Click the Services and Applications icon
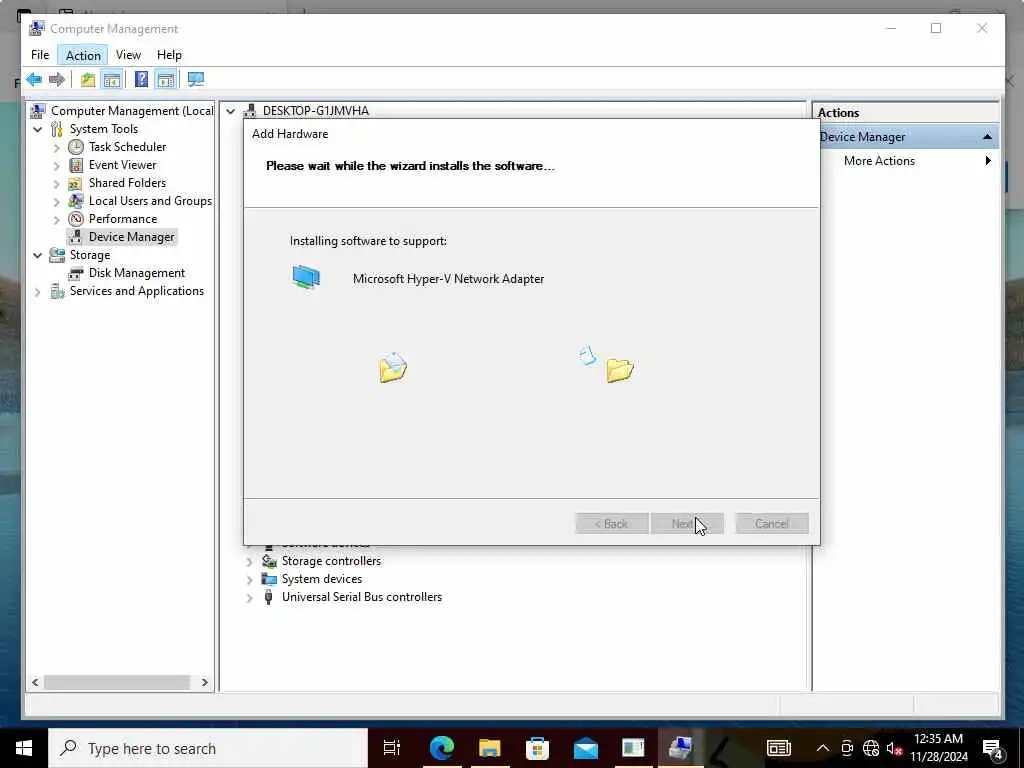The image size is (1024, 768). click(57, 291)
